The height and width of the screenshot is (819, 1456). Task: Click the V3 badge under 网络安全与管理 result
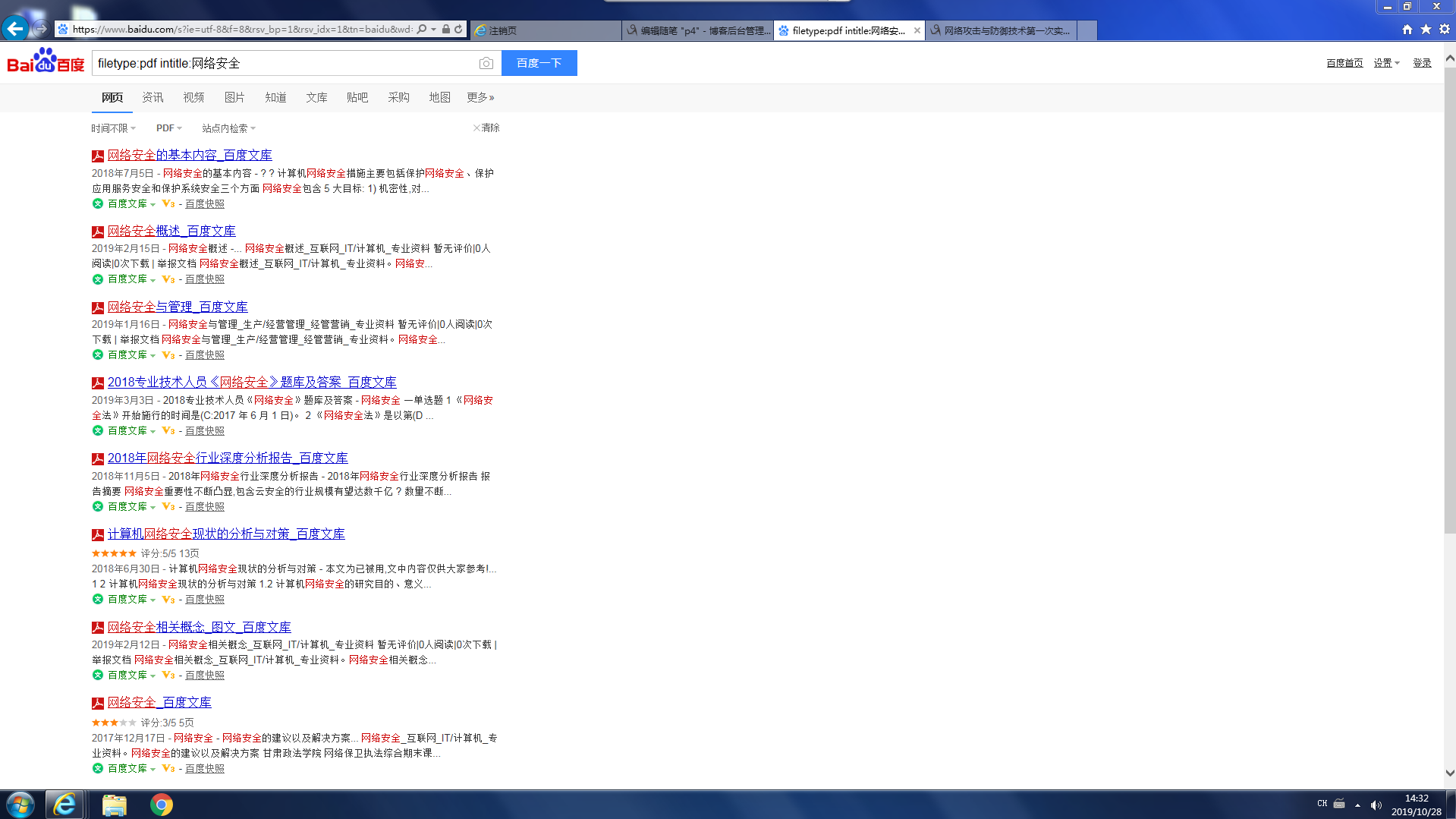pos(168,355)
